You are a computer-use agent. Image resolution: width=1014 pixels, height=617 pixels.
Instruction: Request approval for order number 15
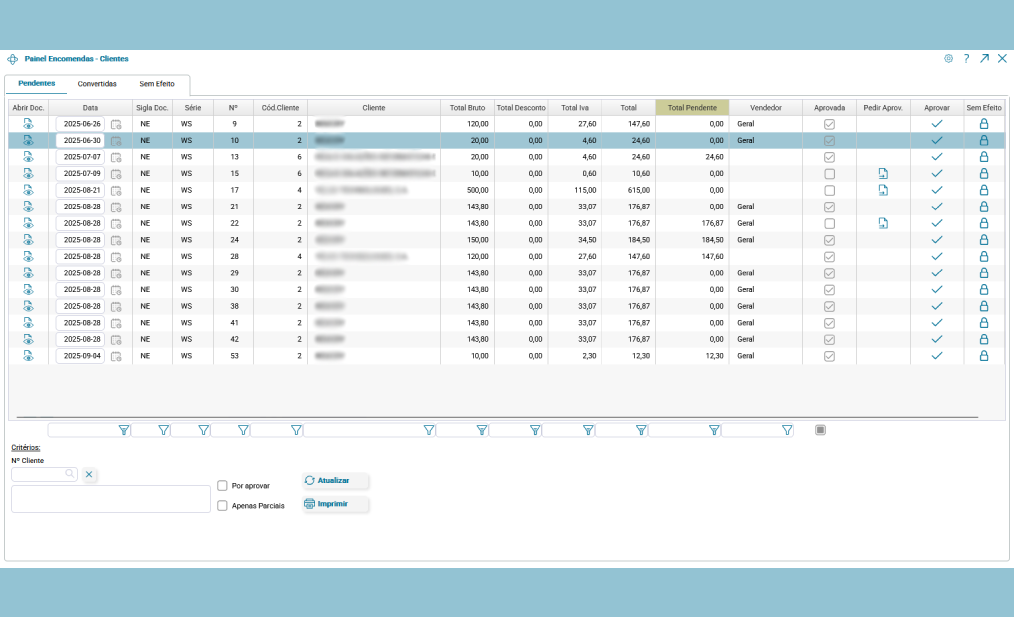(x=883, y=174)
